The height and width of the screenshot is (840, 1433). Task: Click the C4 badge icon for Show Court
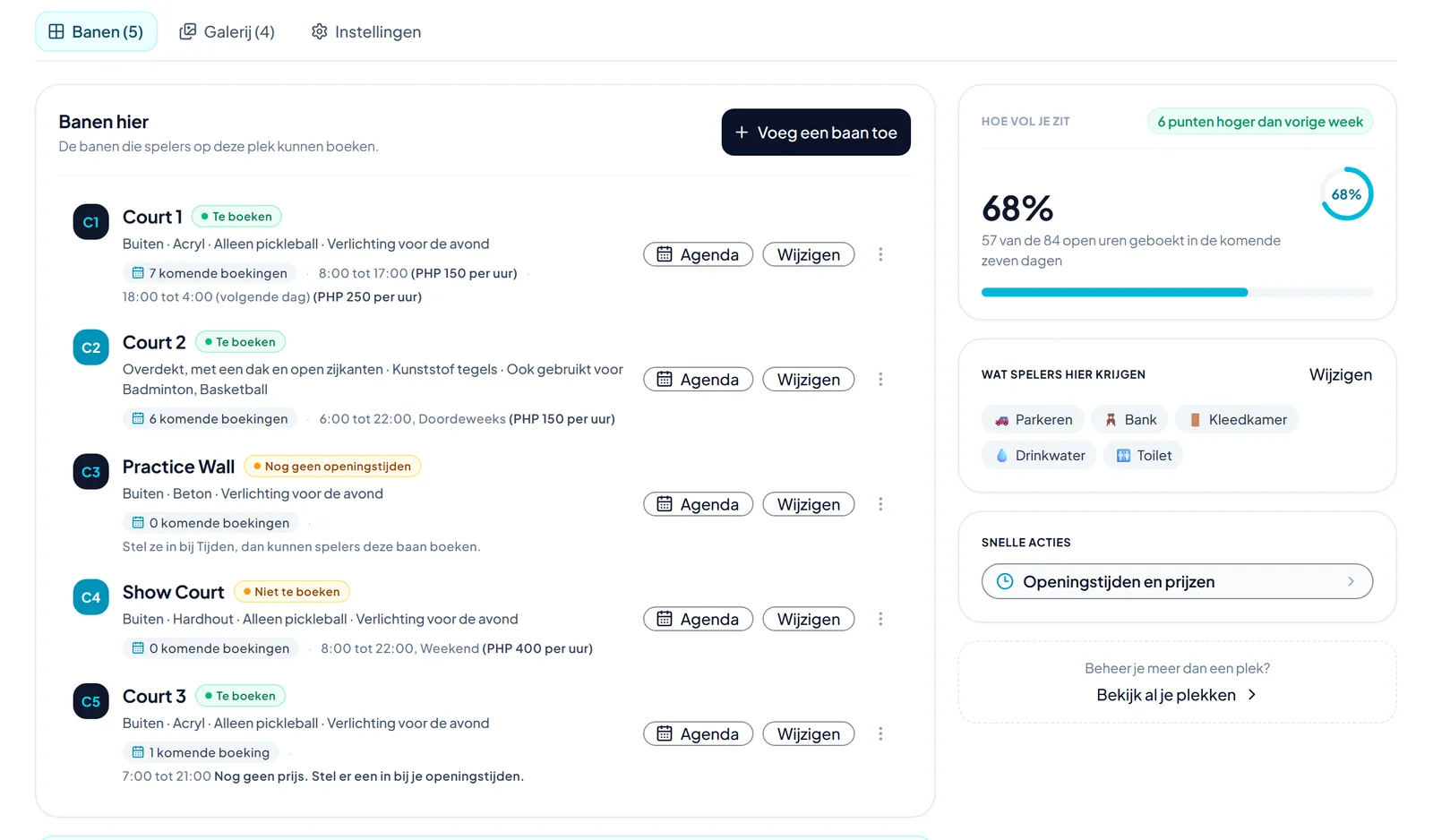tap(90, 597)
